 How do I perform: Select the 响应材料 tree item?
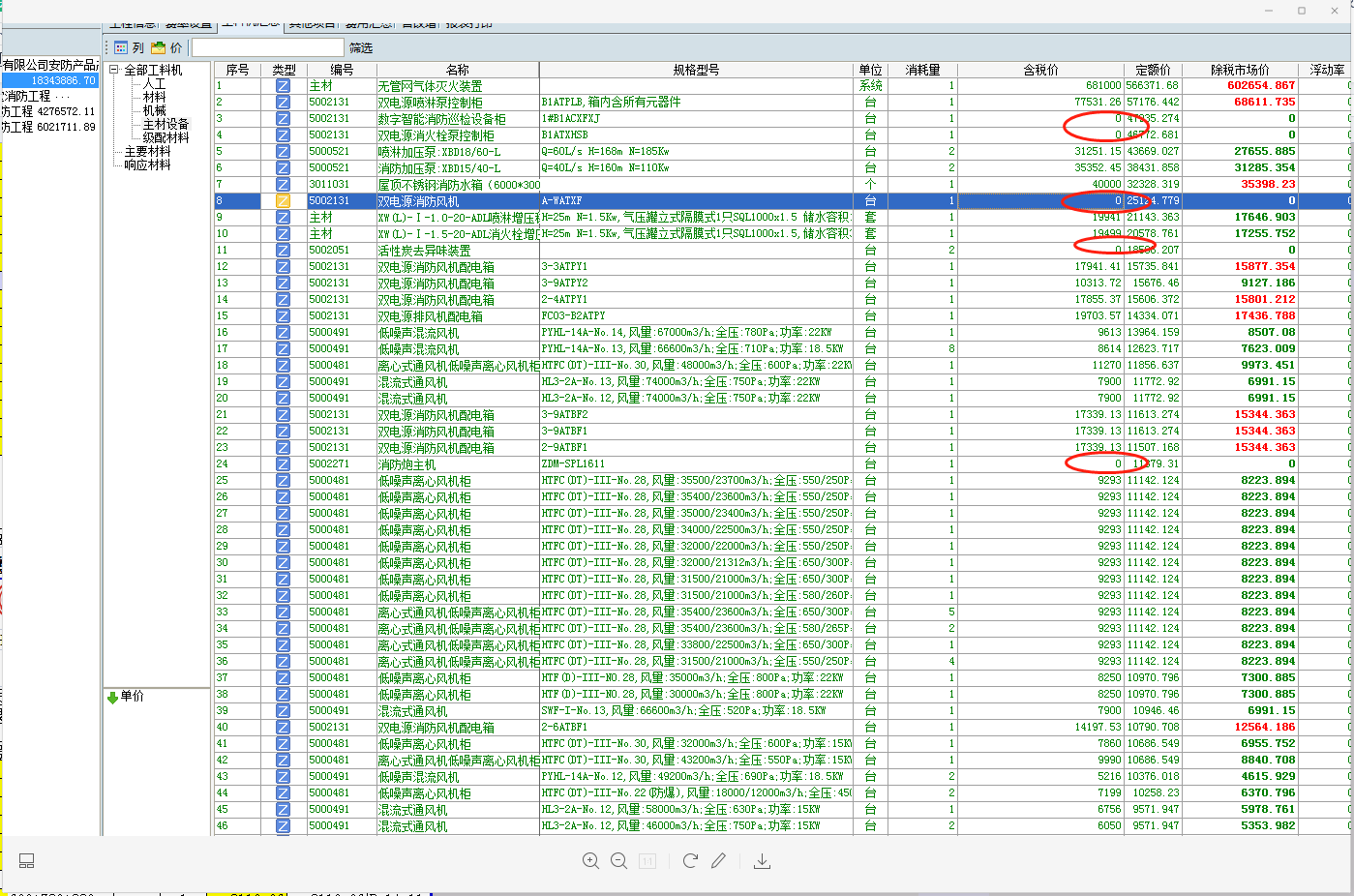pyautogui.click(x=147, y=165)
